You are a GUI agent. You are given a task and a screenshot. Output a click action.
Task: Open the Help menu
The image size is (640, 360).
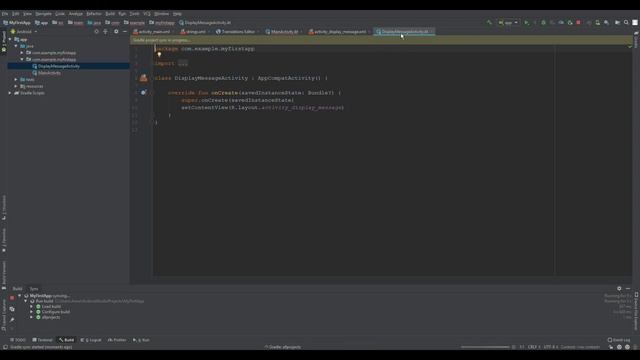177,14
